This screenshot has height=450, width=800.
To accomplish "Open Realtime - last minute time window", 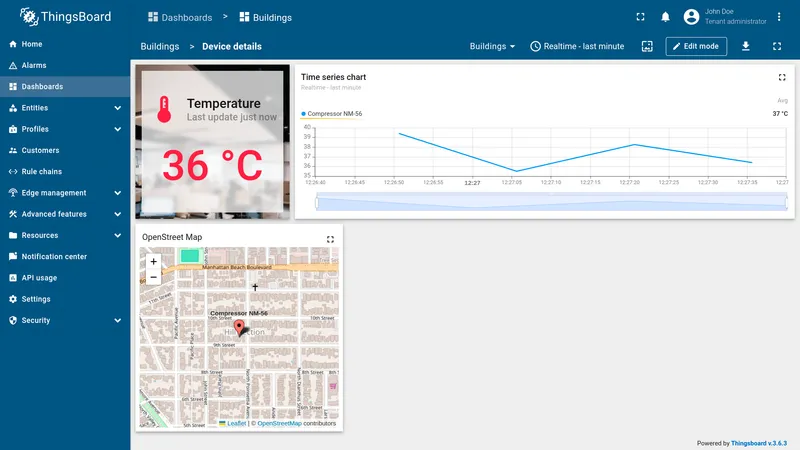I will (577, 46).
